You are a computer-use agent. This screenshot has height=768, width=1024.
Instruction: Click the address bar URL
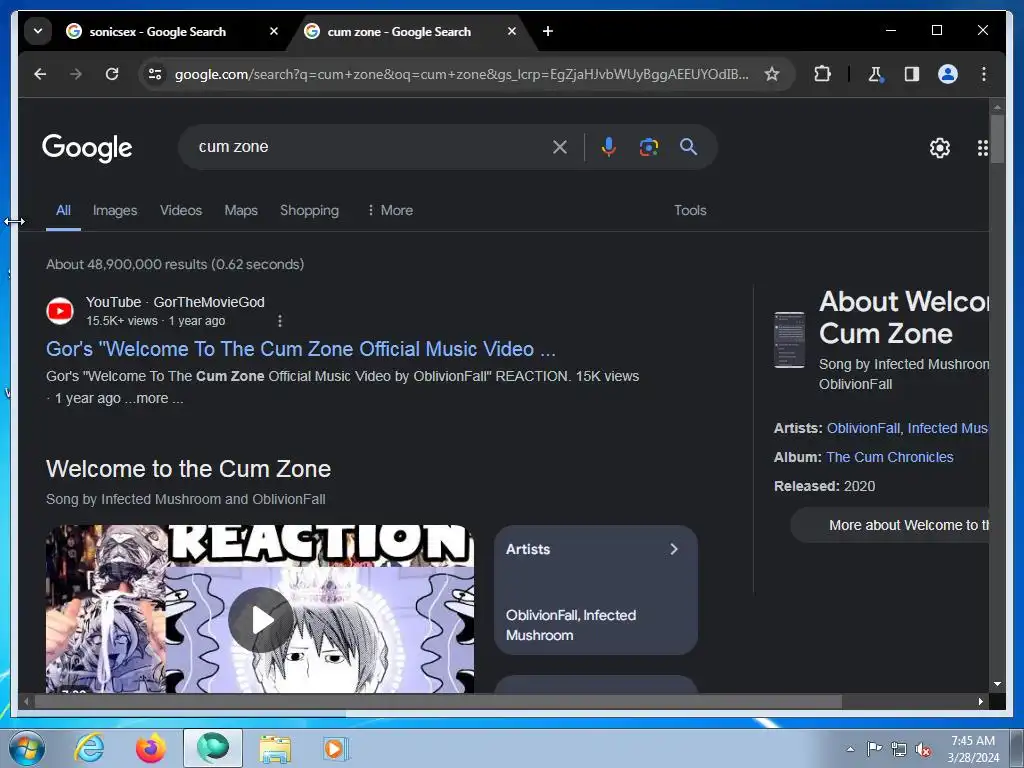(x=461, y=74)
